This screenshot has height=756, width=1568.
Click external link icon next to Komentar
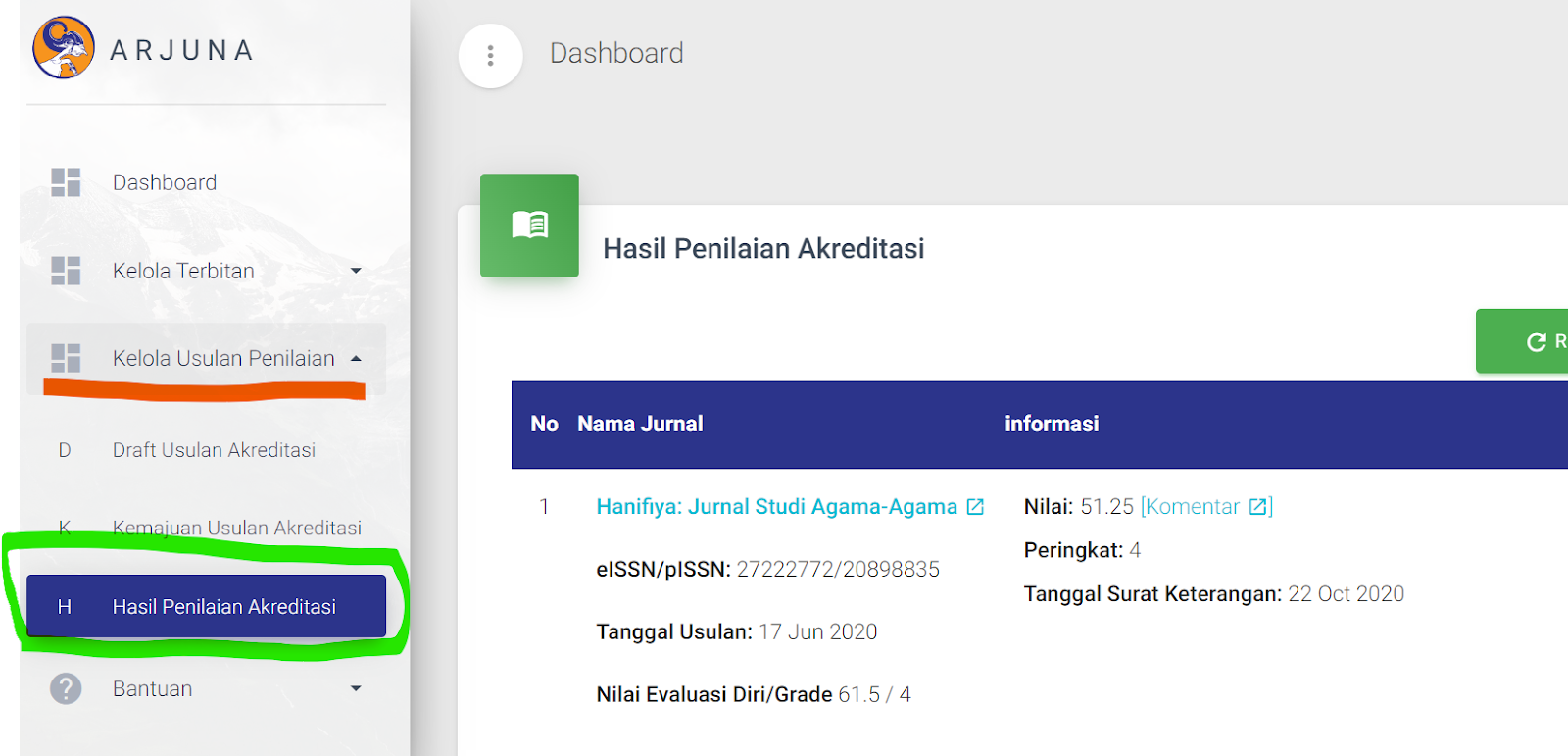coord(1257,507)
